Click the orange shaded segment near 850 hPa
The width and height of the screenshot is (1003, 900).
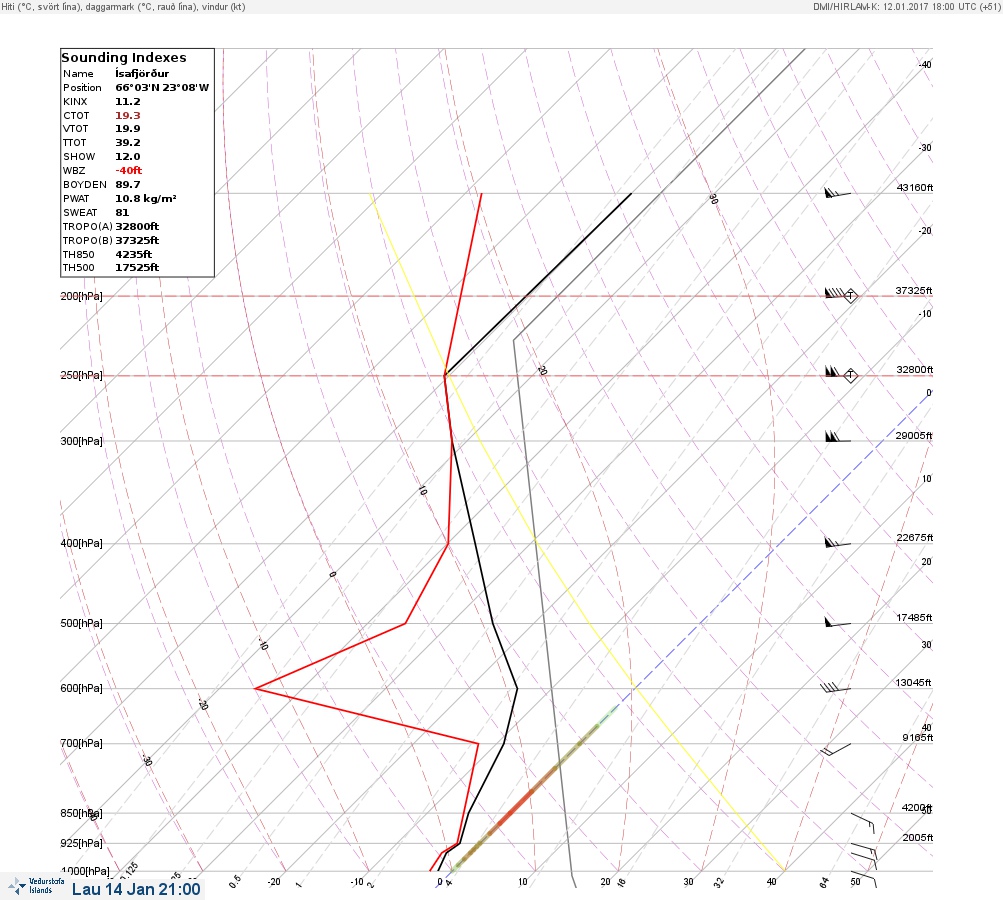[515, 807]
